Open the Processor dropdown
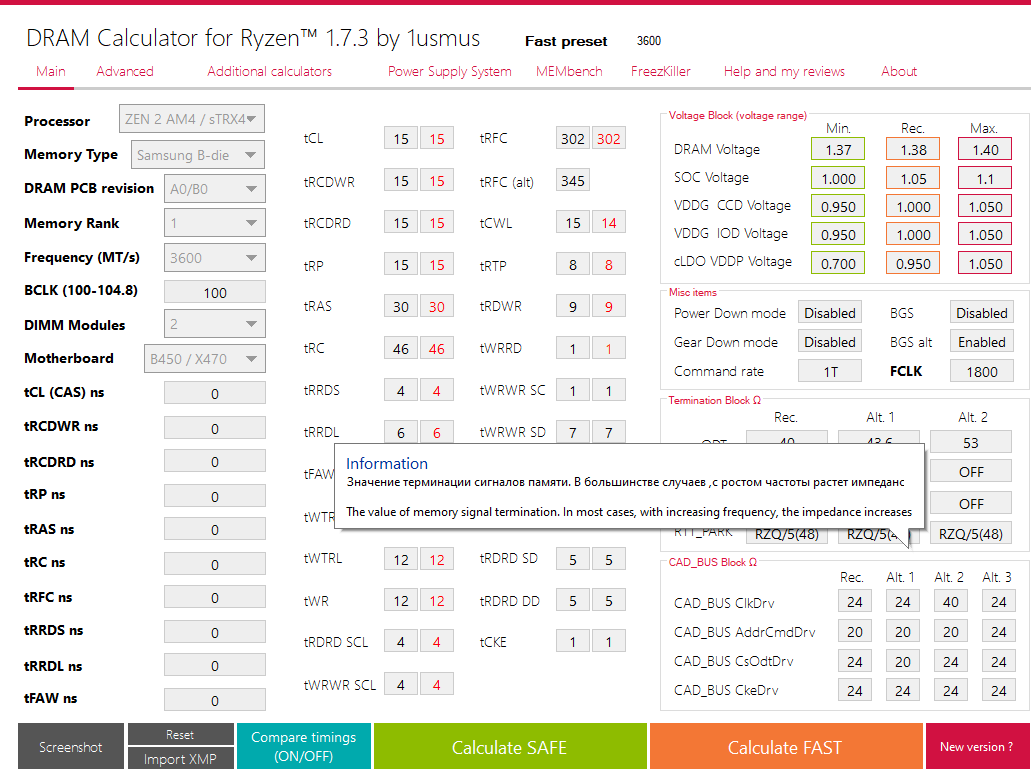This screenshot has height=770, width=1031. (x=191, y=119)
